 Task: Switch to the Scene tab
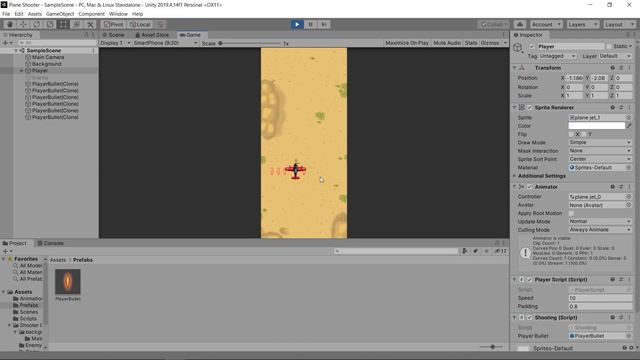coord(113,35)
